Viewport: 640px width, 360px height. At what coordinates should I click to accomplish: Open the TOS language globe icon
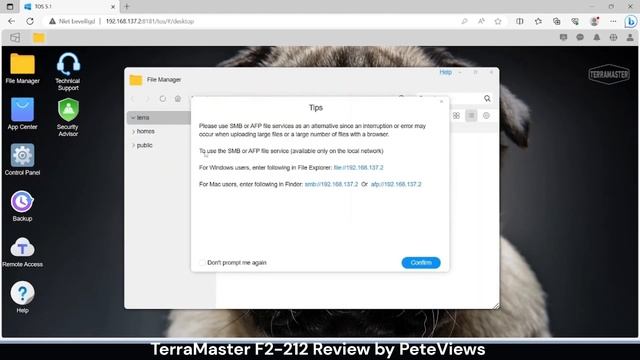coord(613,37)
